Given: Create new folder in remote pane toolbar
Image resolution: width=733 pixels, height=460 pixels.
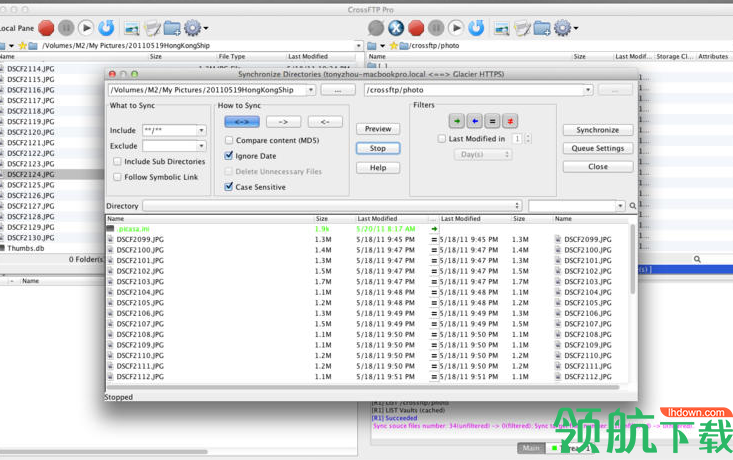Looking at the screenshot, I should click(x=542, y=29).
